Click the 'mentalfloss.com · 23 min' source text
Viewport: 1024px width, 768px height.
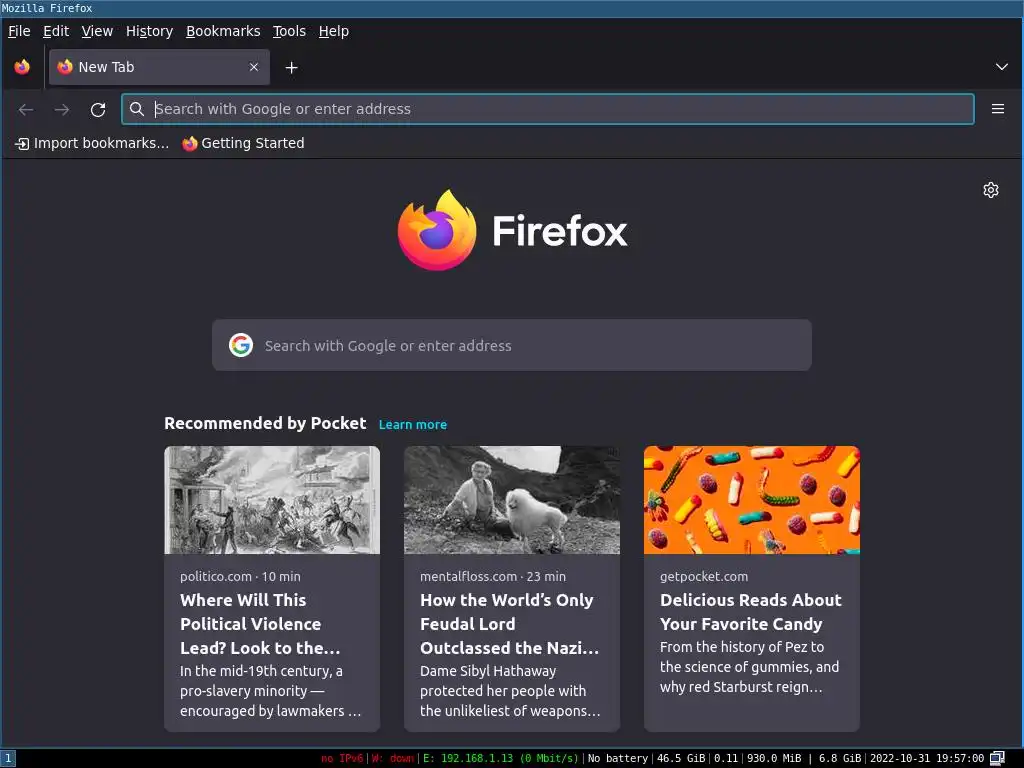(x=493, y=577)
